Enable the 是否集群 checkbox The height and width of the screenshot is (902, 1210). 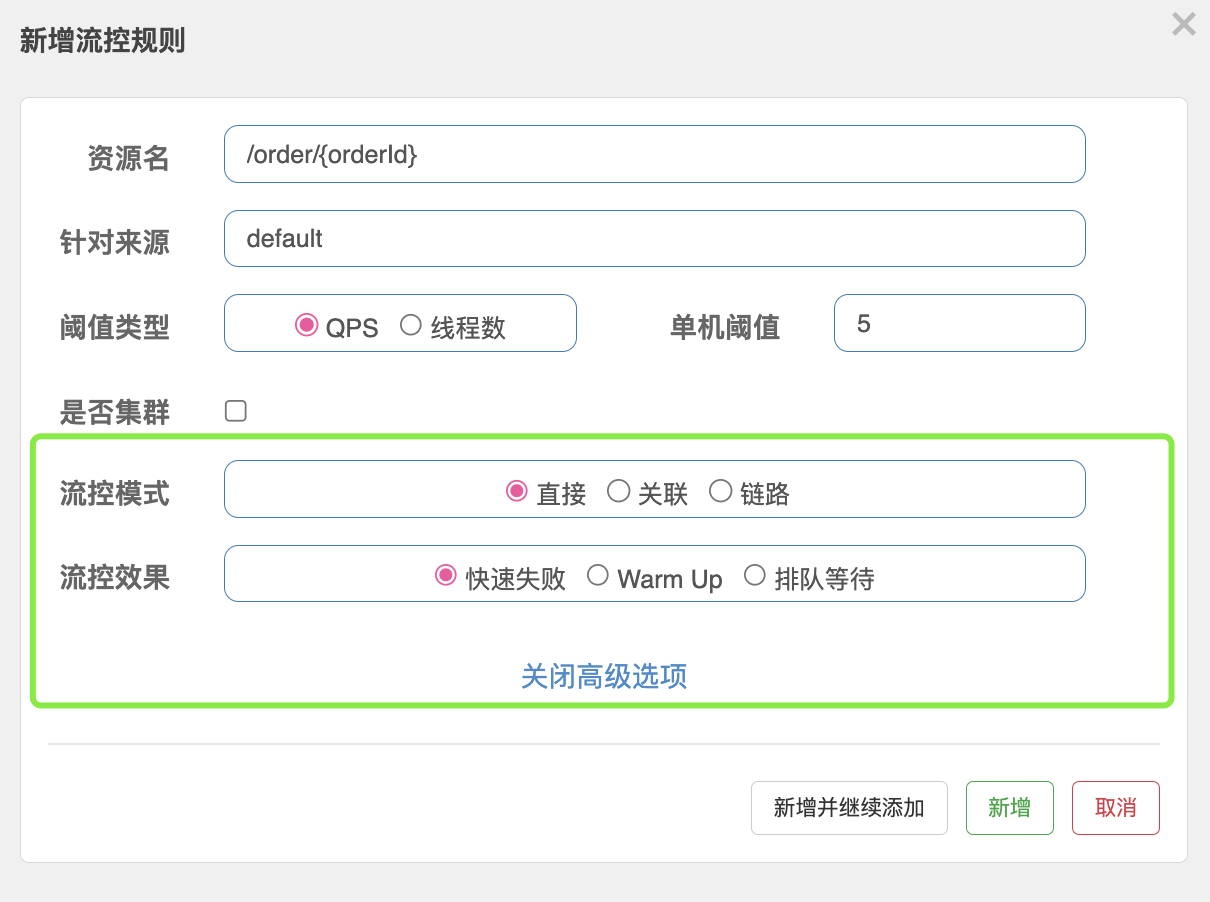tap(236, 411)
